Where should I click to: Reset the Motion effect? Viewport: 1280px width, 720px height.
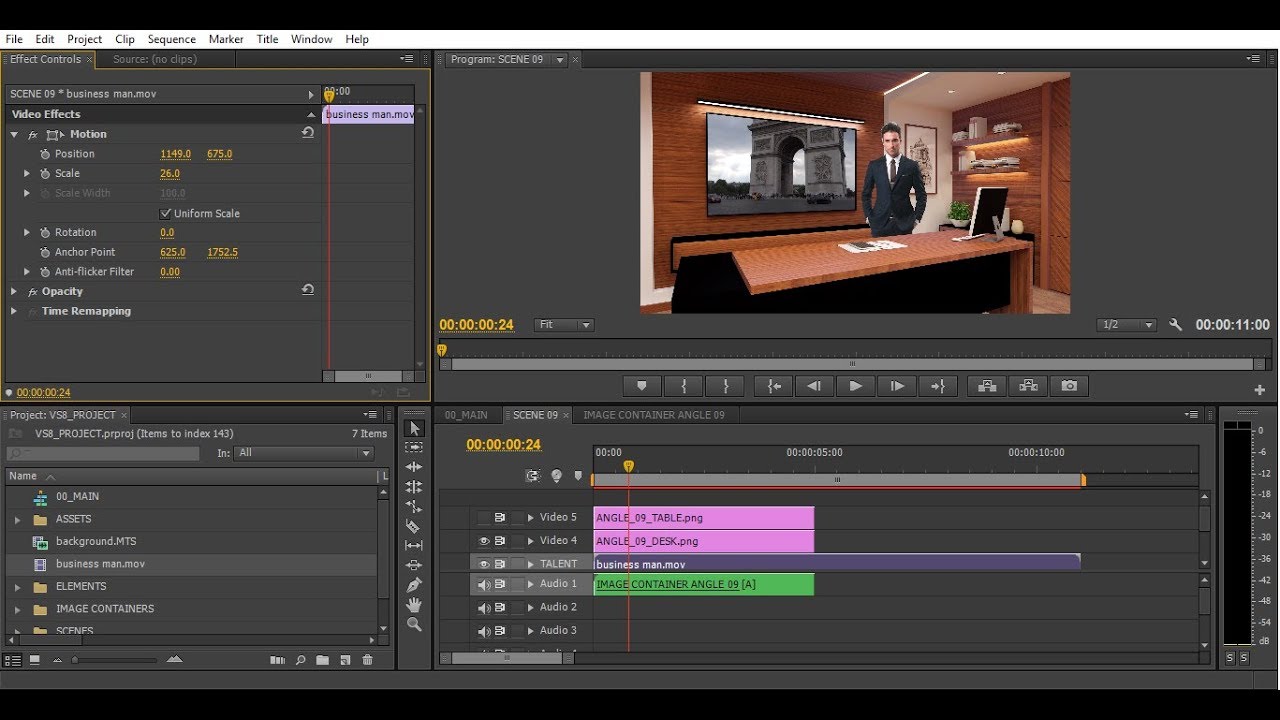click(307, 133)
